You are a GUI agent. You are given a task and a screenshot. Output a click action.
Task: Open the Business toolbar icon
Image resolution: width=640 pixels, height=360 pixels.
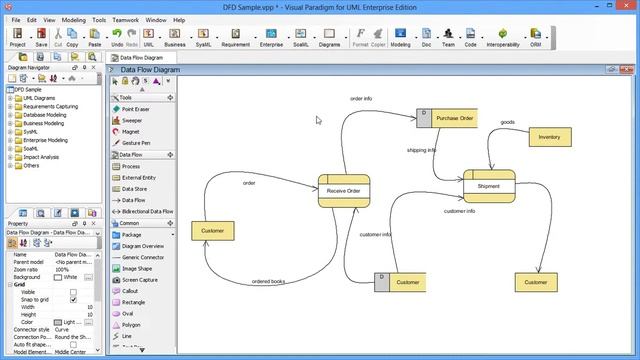[x=175, y=37]
